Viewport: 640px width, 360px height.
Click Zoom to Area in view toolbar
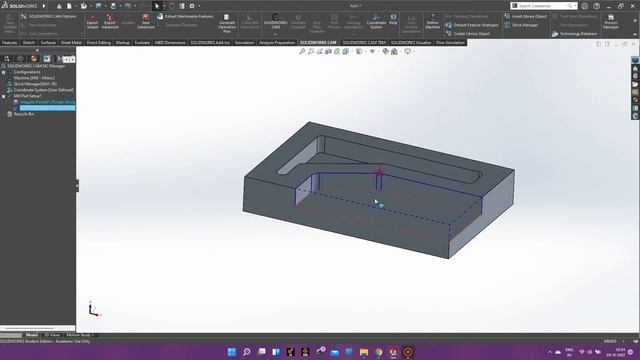[311, 51]
